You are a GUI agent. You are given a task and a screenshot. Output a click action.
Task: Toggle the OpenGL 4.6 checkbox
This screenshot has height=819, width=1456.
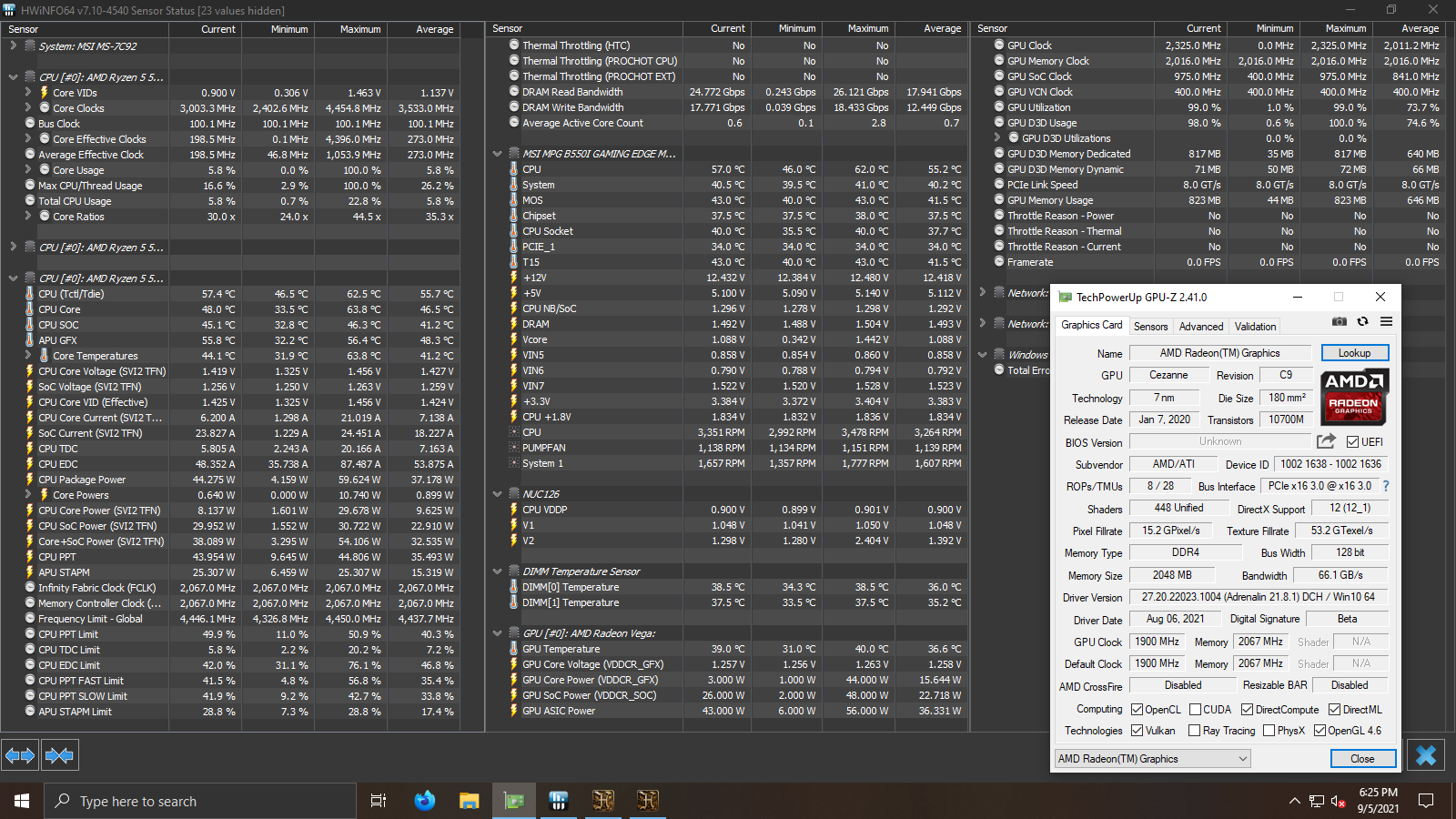click(x=1319, y=731)
